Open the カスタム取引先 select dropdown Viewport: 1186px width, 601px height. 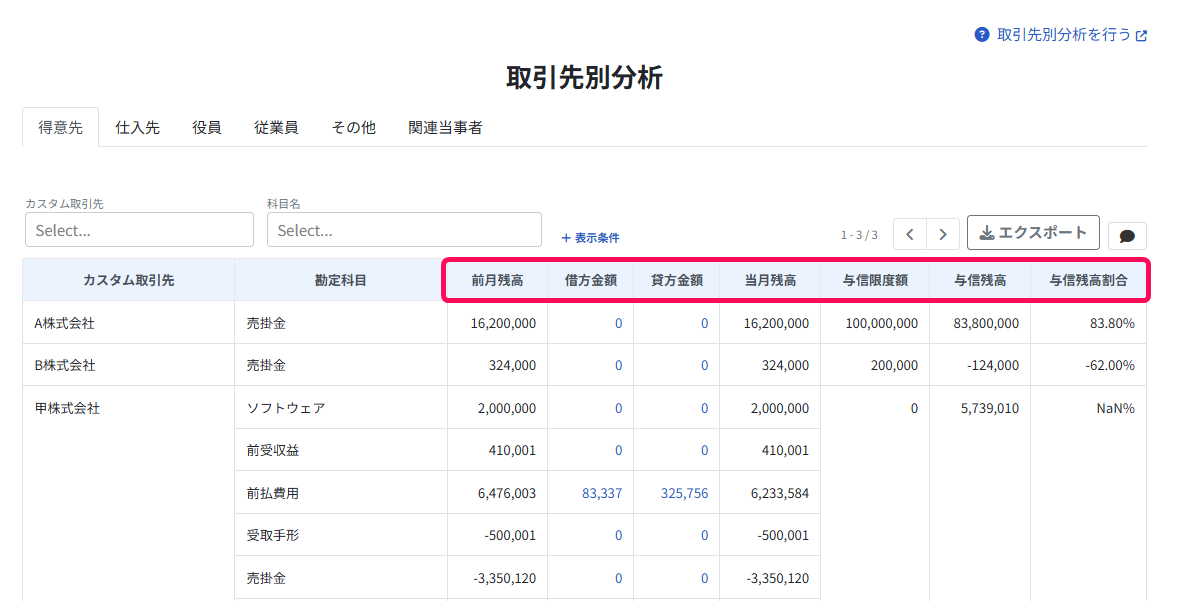click(x=139, y=230)
